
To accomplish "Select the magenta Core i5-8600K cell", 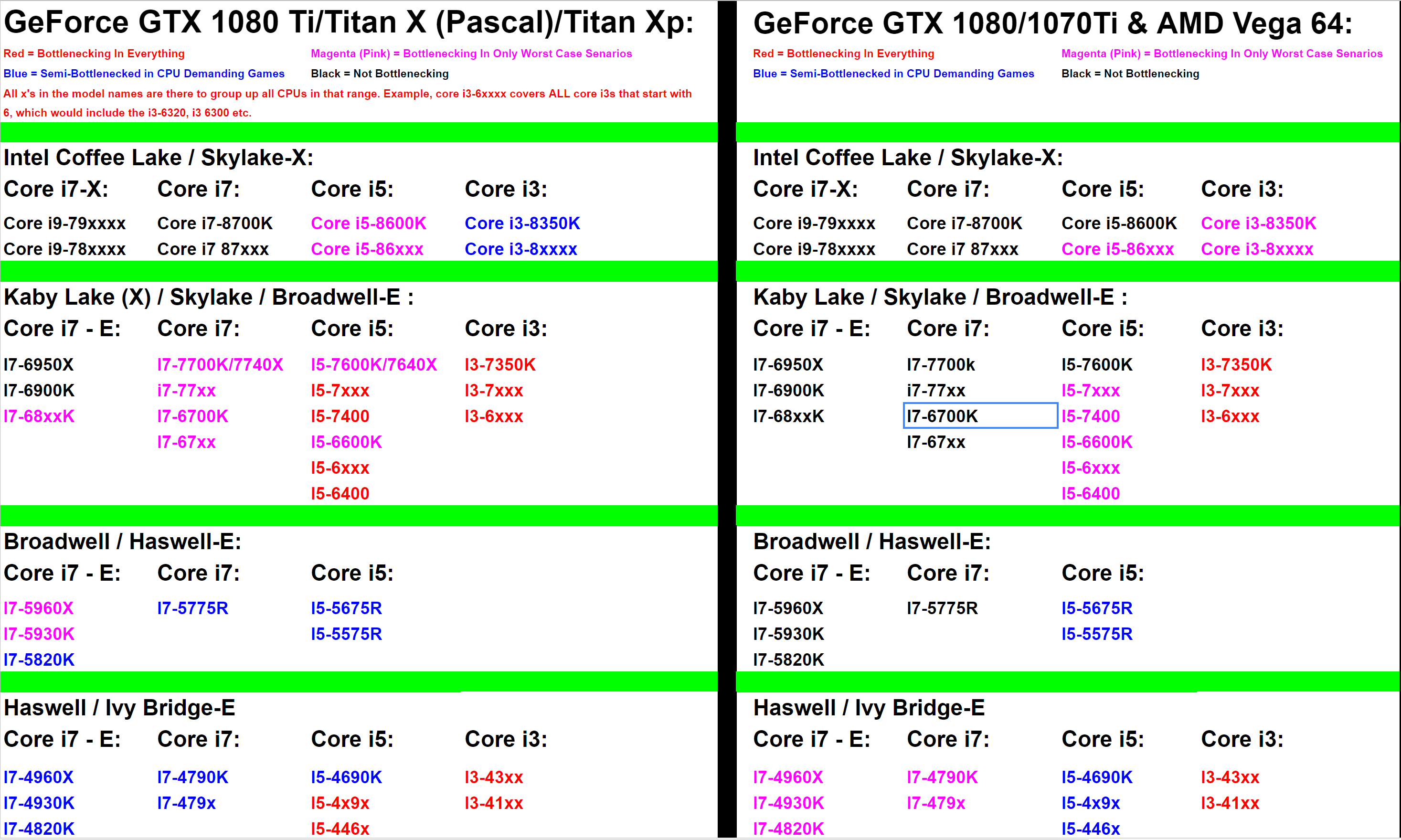I will click(368, 223).
